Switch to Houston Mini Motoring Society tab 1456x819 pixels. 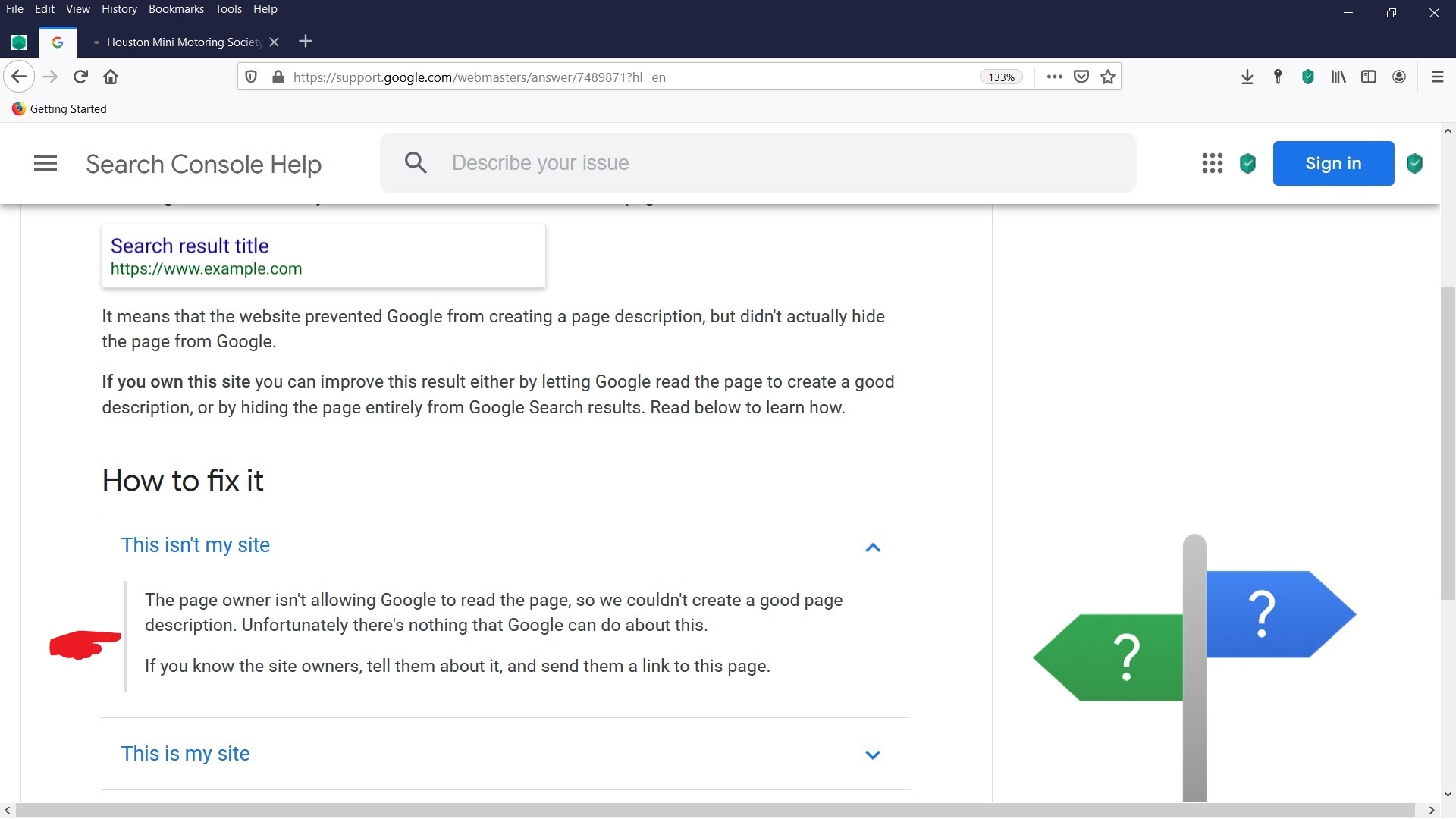[184, 42]
